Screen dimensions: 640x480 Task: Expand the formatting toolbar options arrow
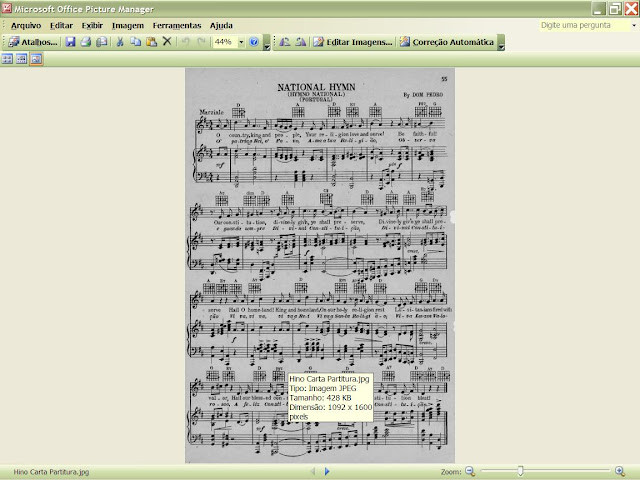pyautogui.click(x=501, y=42)
